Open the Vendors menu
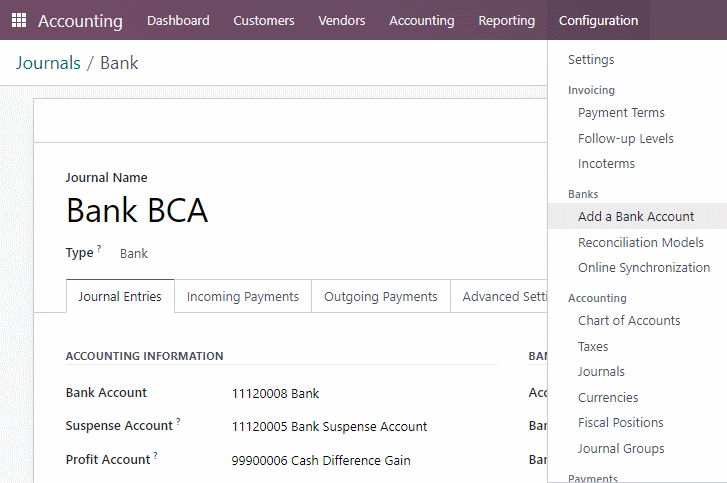The width and height of the screenshot is (727, 483). [x=342, y=20]
